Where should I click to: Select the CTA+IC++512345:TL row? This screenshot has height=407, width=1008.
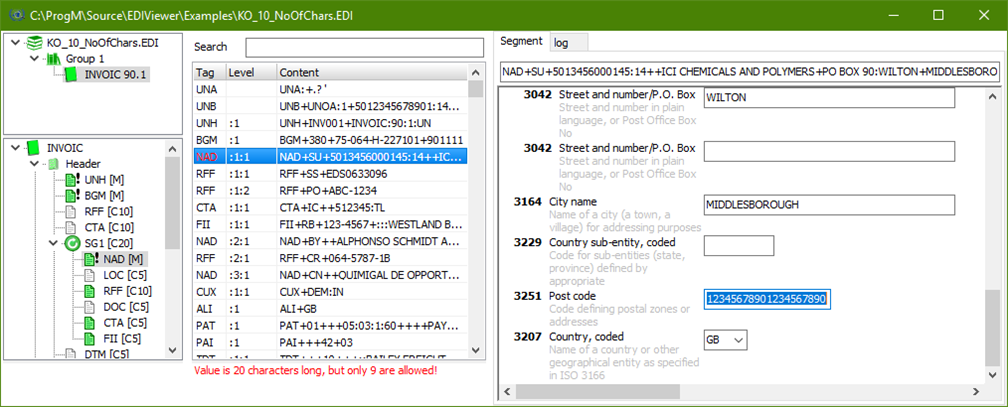331,208
